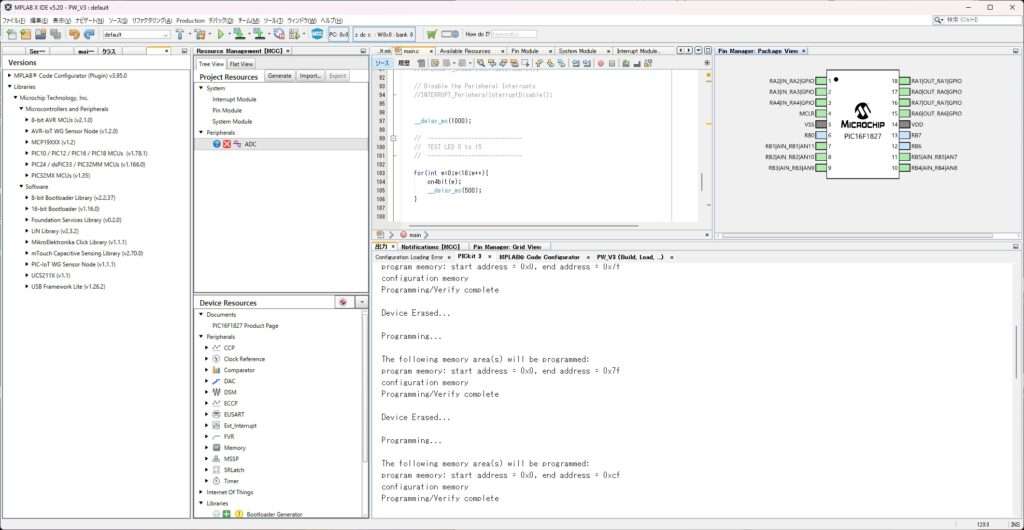Click the New File toolbar icon
Viewport: 1024px width, 530px height.
click(11, 34)
